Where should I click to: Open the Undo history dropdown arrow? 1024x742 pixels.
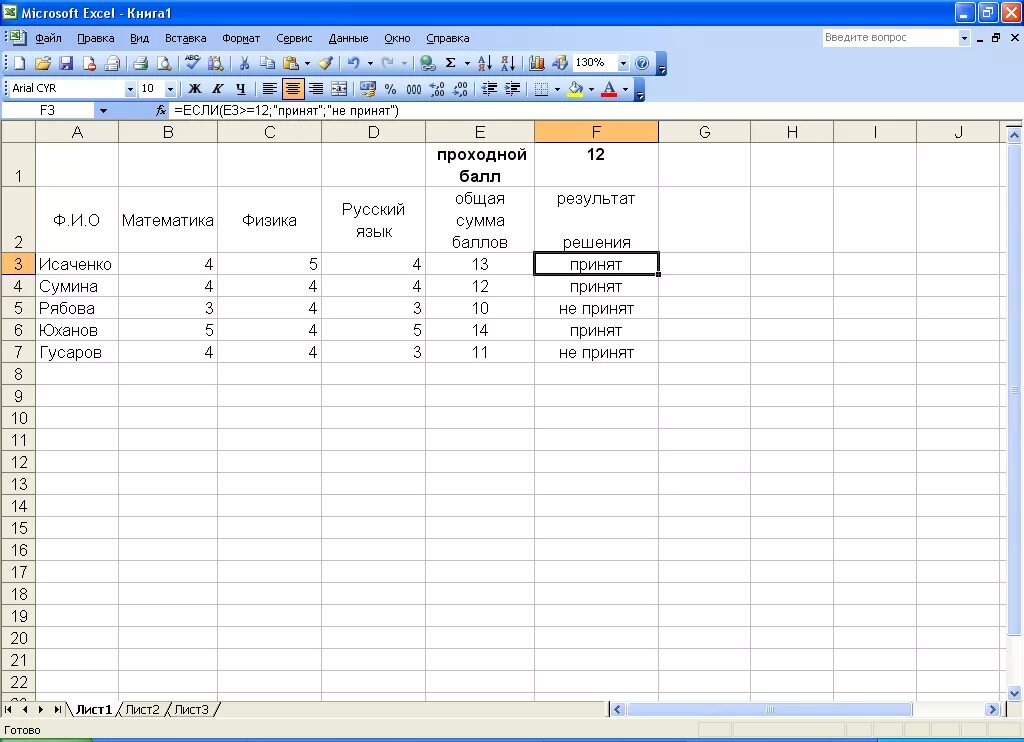click(370, 63)
